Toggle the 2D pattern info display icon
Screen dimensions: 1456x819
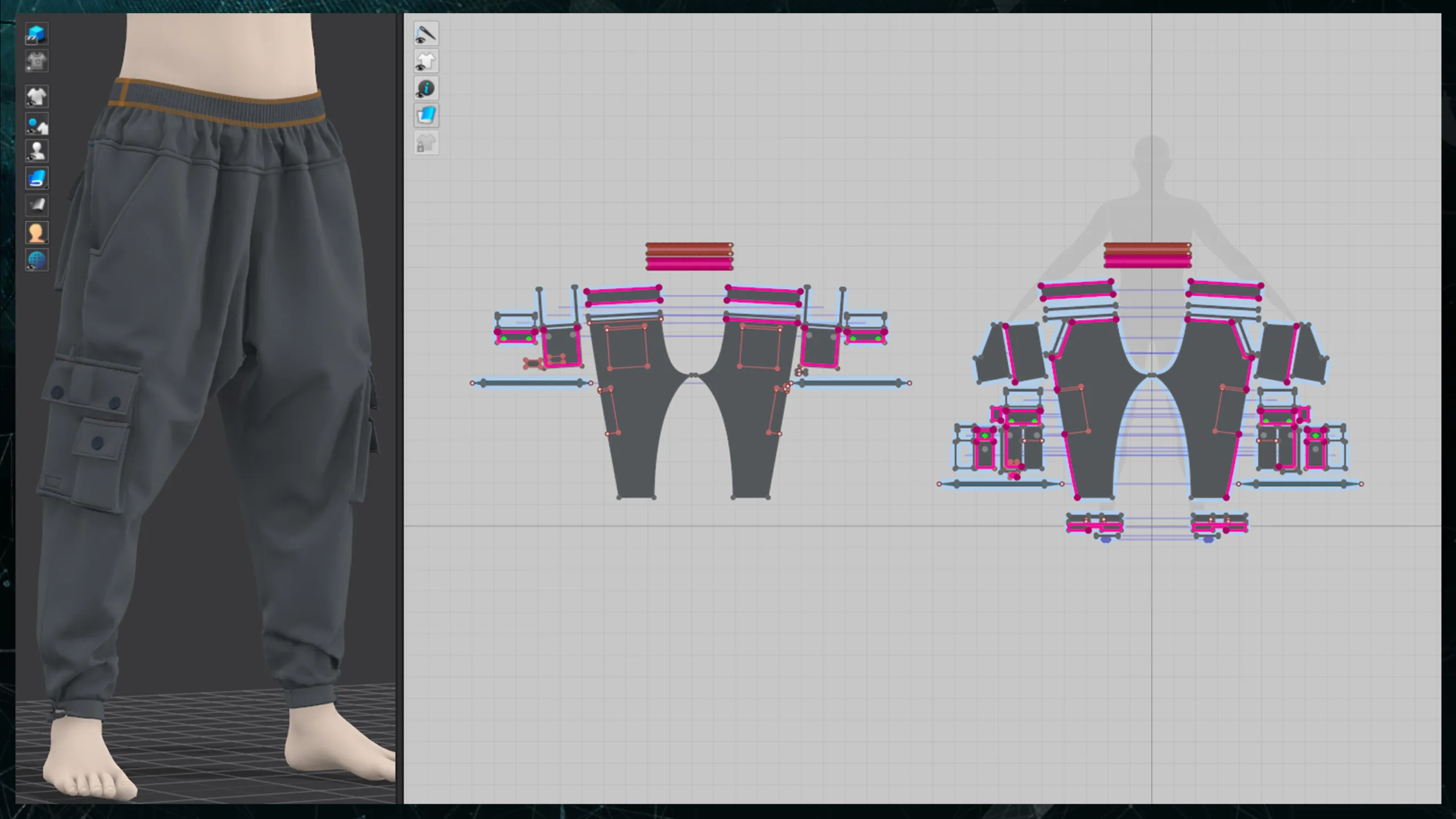pyautogui.click(x=426, y=89)
